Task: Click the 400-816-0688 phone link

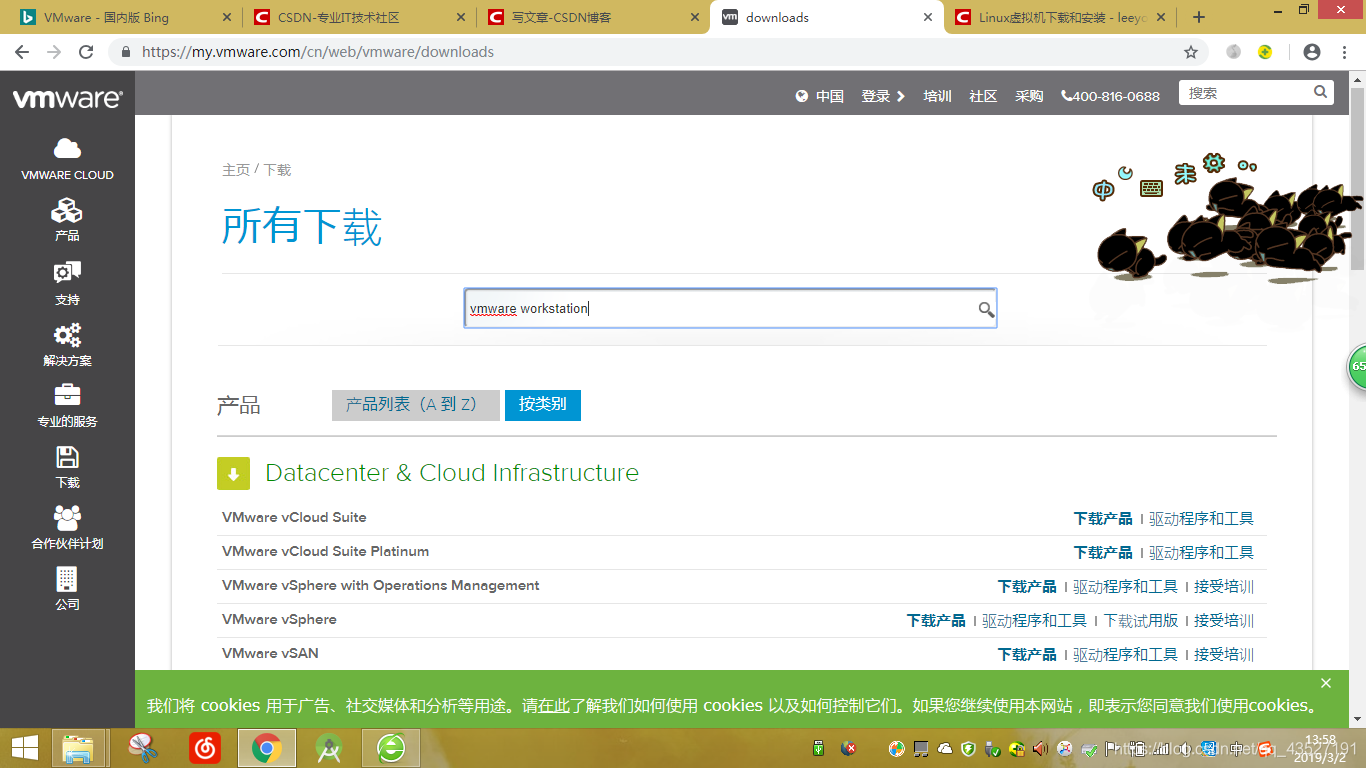Action: click(1111, 96)
